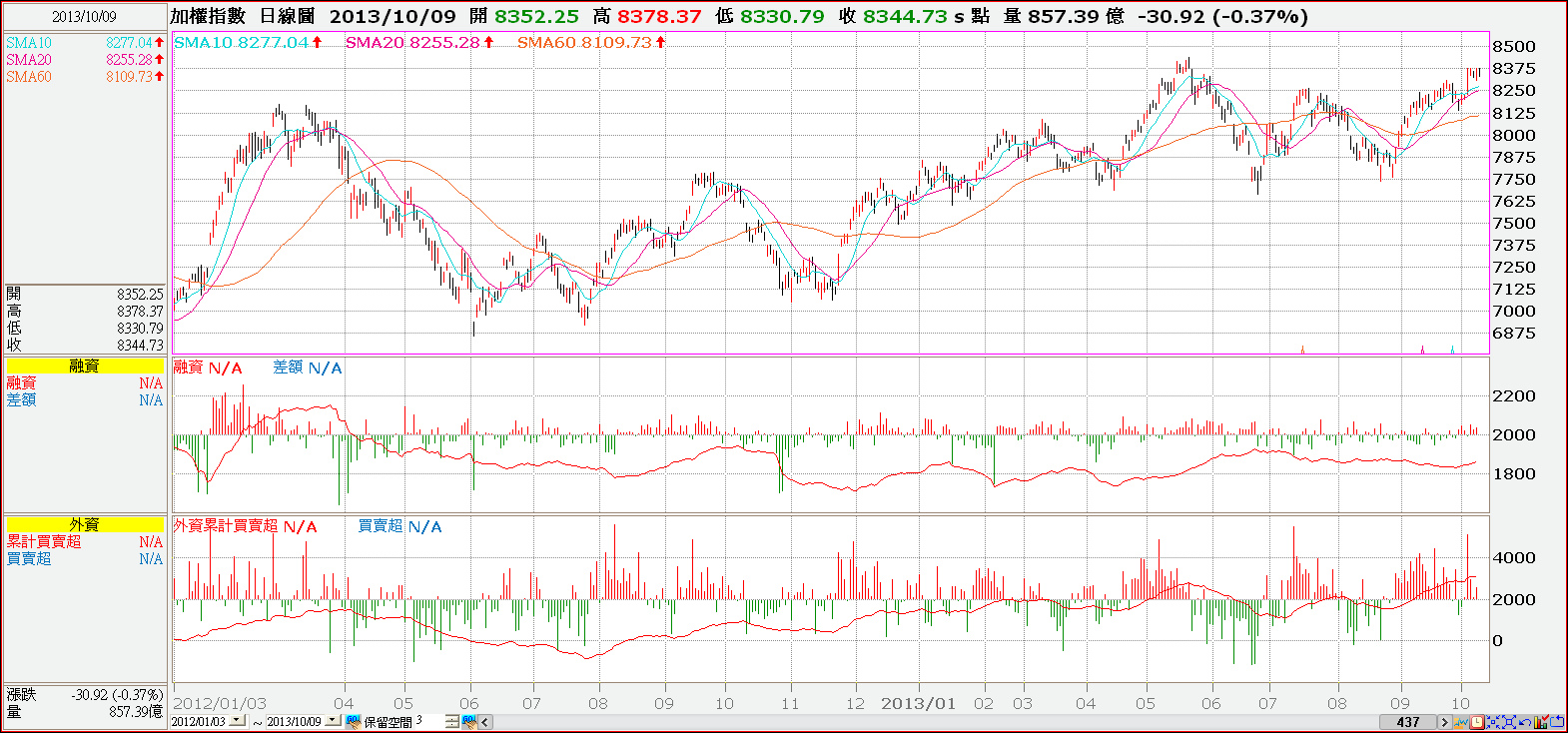
Task: Click the volume 857.39億 in left panel
Action: tap(136, 712)
